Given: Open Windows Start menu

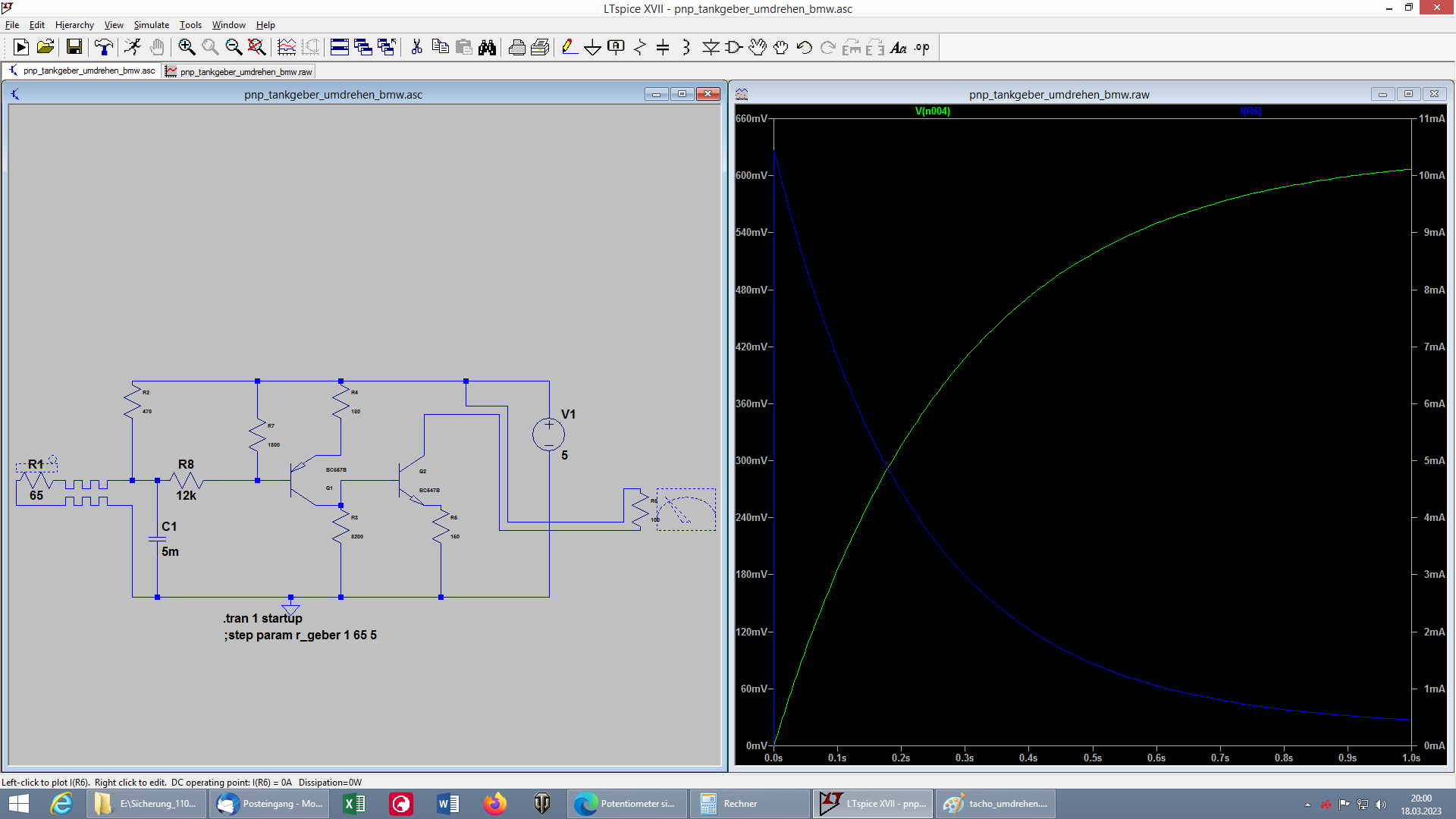Looking at the screenshot, I should click(x=18, y=804).
